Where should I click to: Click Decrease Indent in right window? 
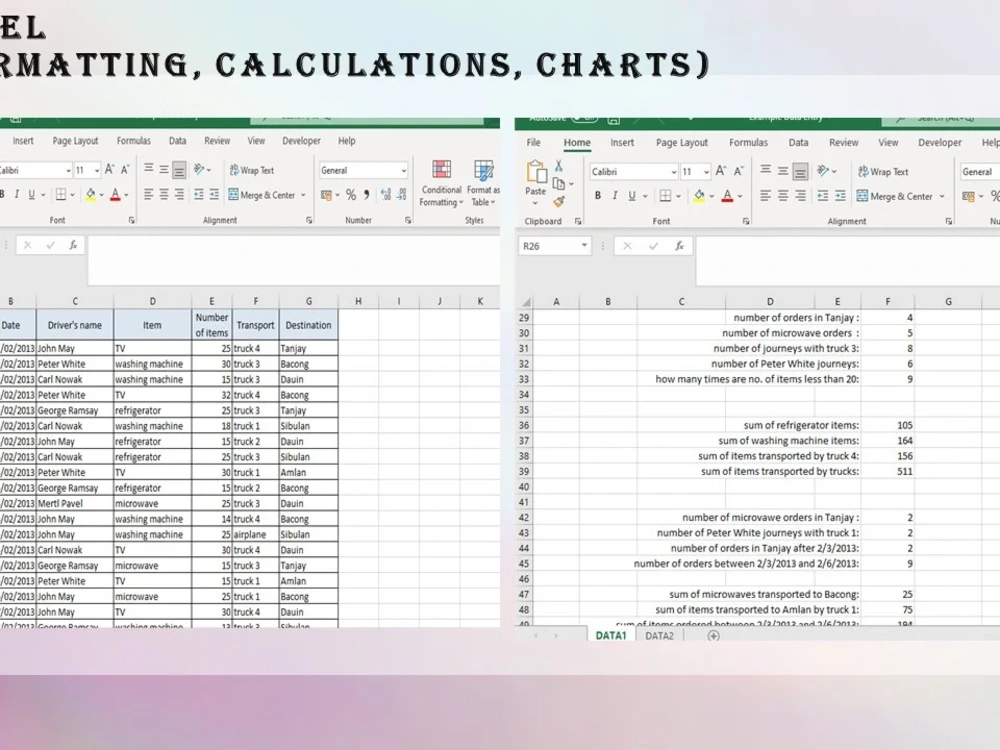point(823,196)
